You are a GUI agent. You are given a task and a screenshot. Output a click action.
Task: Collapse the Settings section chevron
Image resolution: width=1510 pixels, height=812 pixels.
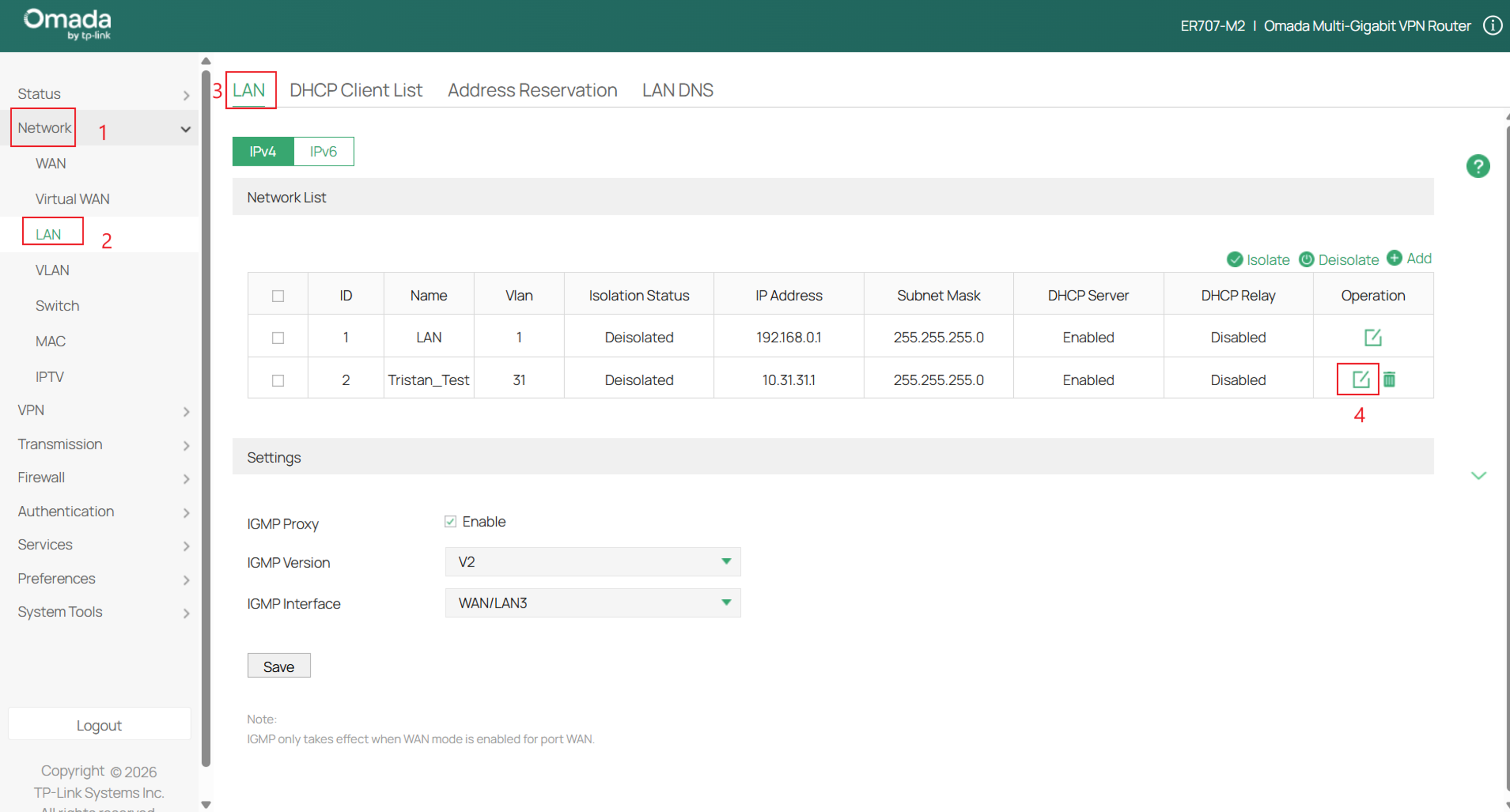(x=1478, y=476)
